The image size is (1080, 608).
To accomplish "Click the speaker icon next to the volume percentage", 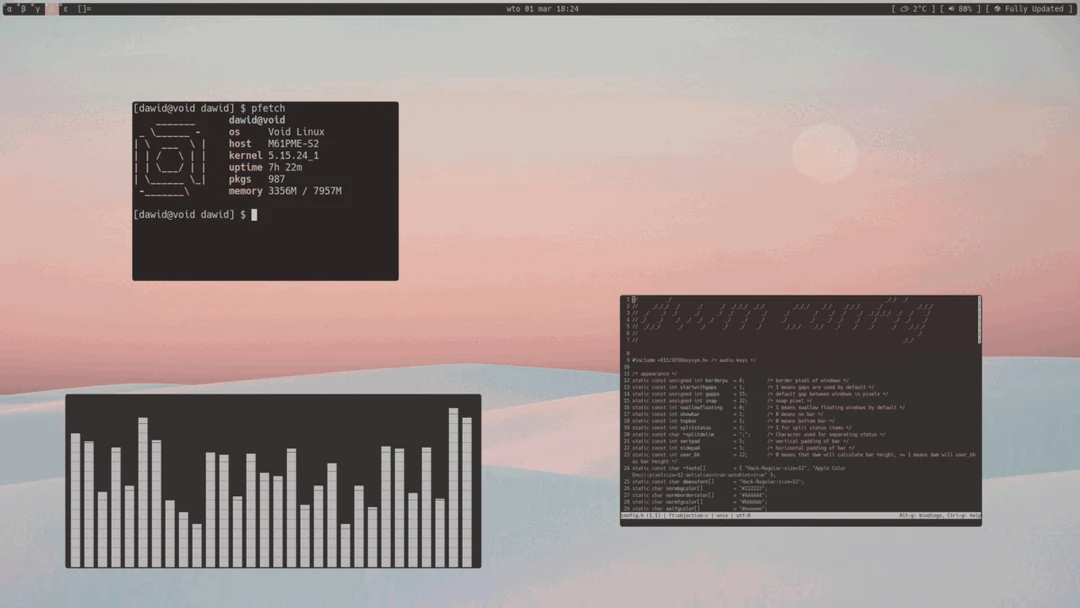I will [x=950, y=9].
